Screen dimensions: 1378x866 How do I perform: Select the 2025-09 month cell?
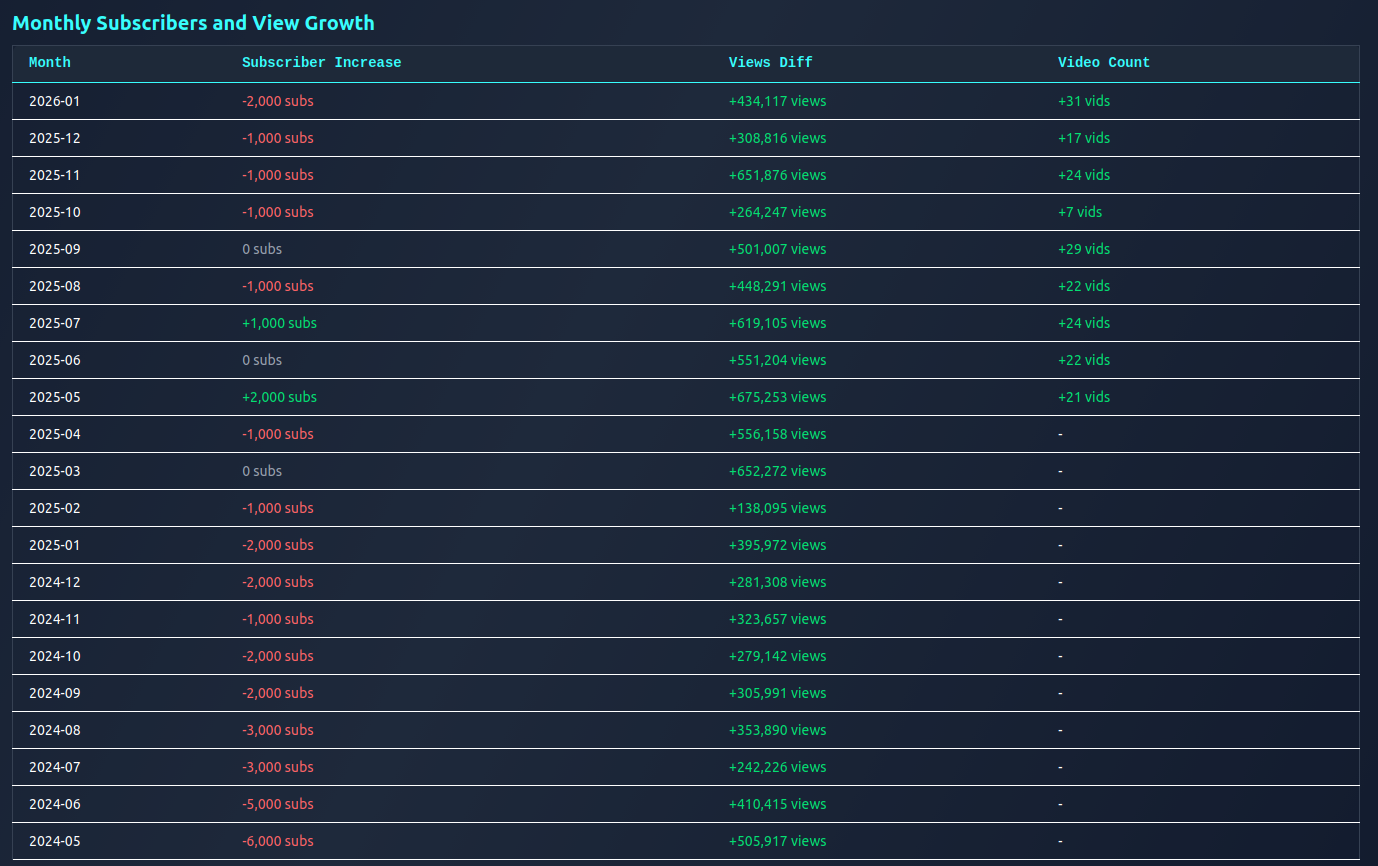point(54,249)
